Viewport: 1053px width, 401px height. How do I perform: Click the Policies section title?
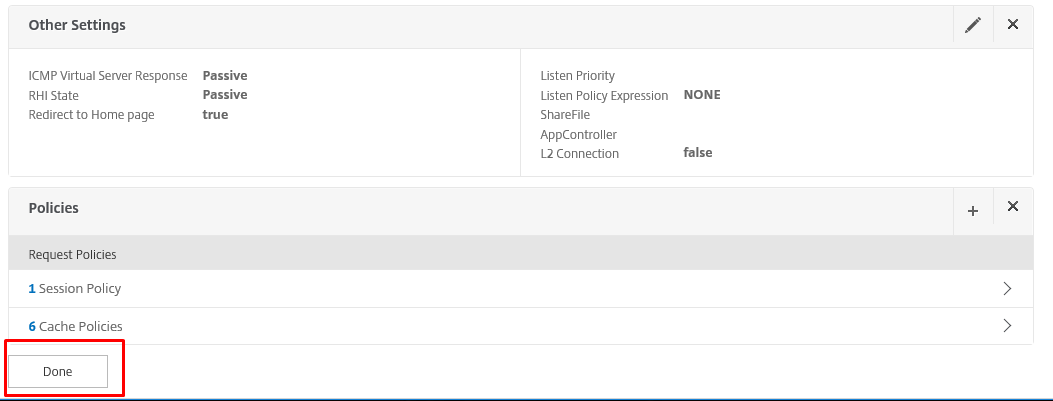coord(54,208)
